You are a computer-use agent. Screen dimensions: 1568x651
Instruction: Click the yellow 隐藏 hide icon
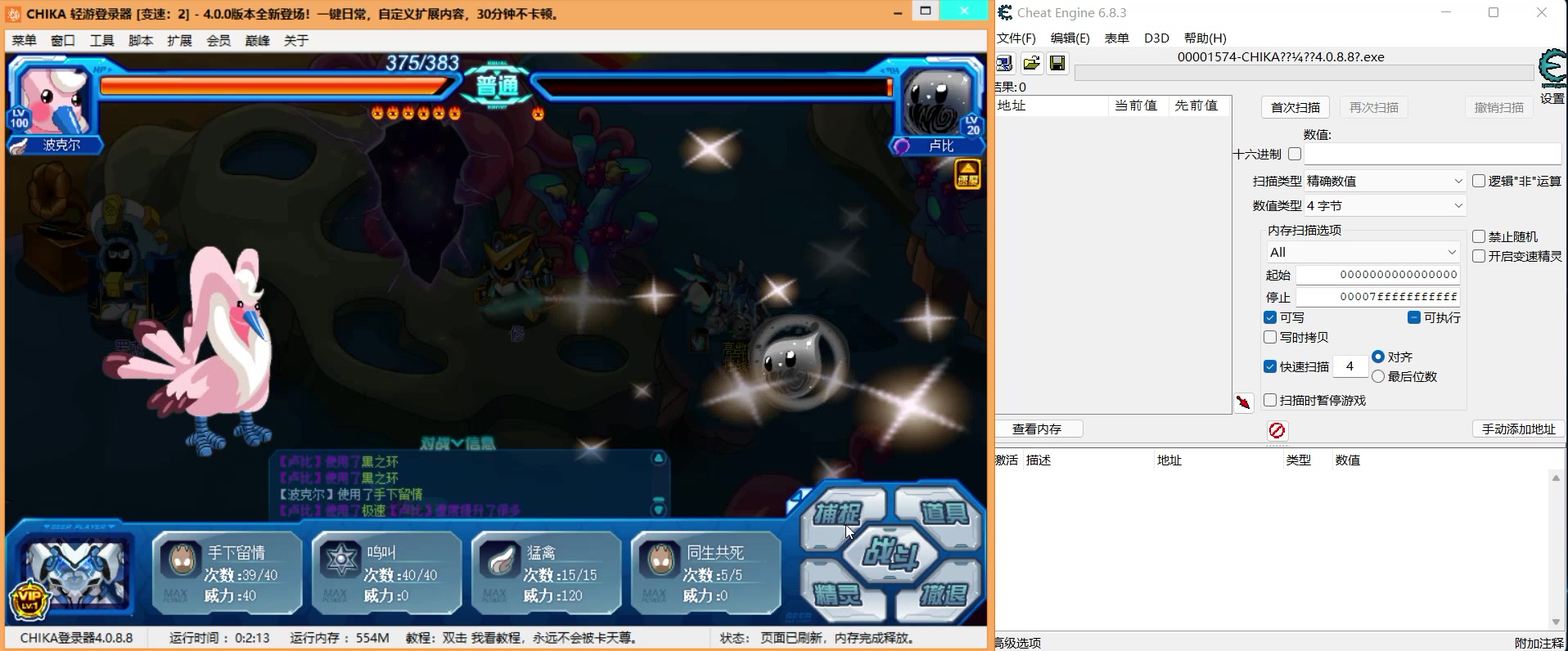point(968,173)
